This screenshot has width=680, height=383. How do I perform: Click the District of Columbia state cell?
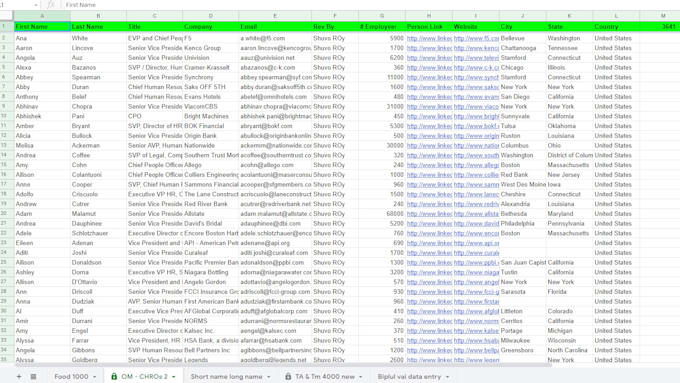coord(569,155)
